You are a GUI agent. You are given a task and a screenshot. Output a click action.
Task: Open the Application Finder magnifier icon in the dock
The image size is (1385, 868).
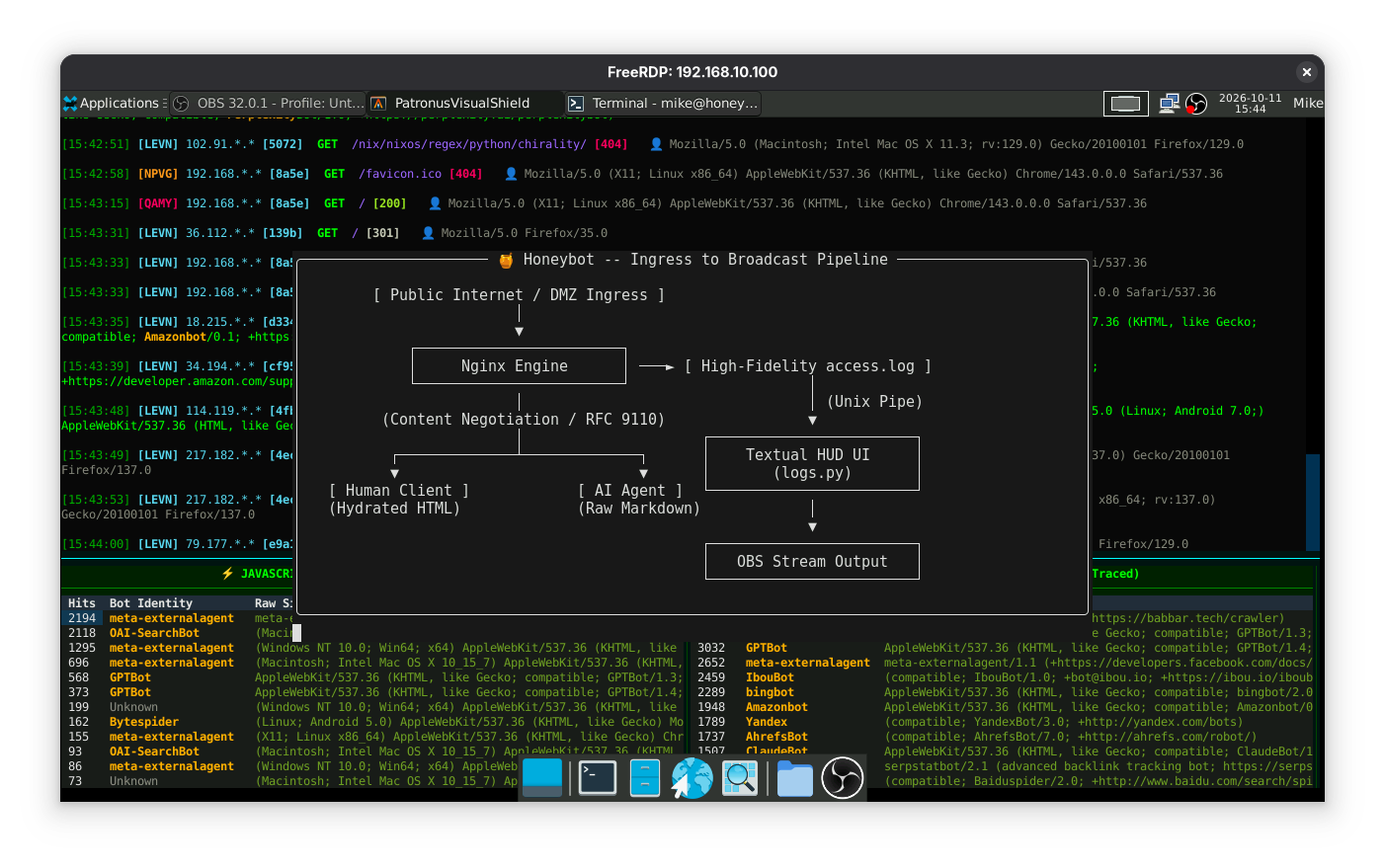pos(740,778)
